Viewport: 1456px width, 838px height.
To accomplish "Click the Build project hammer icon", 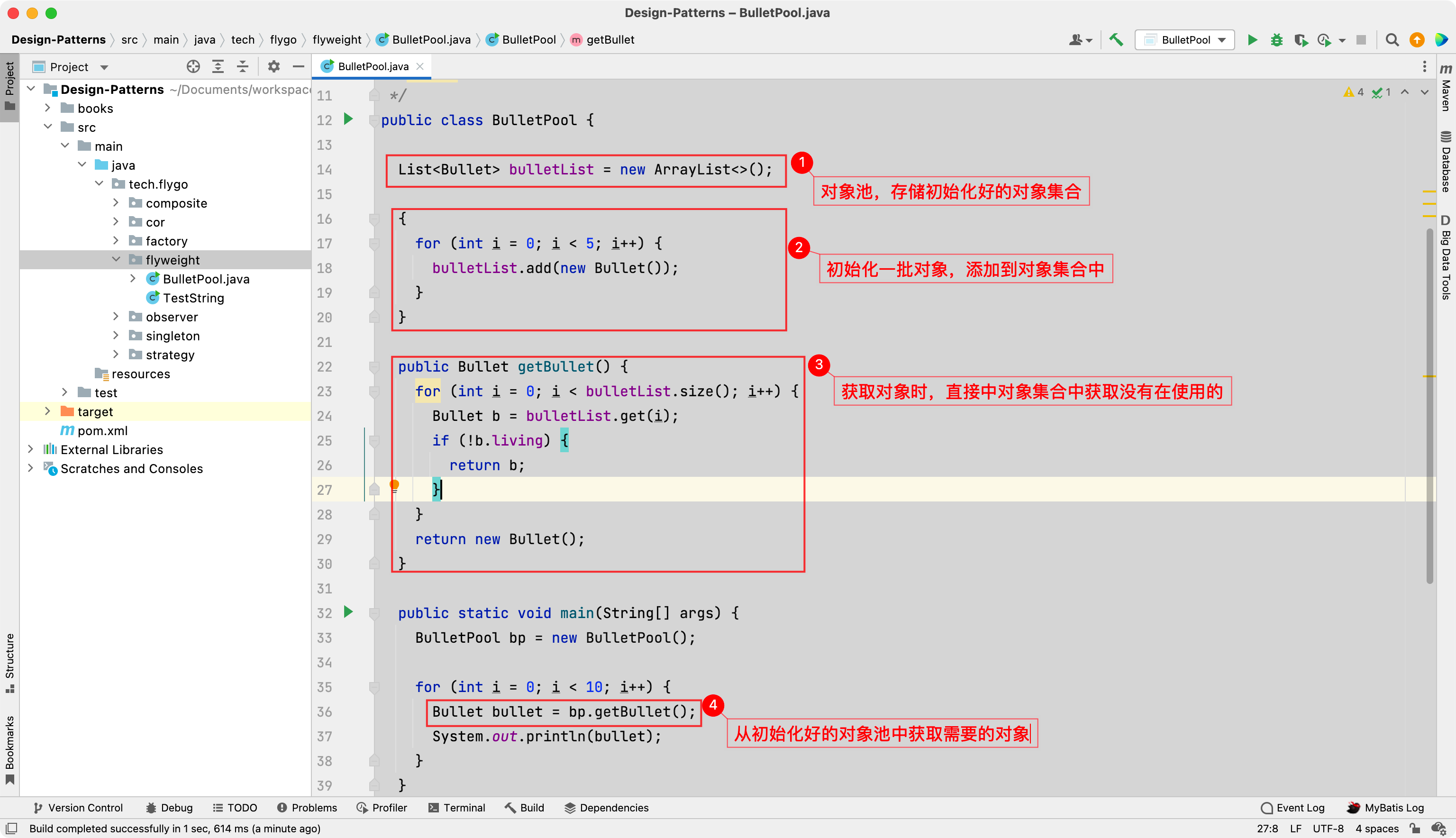I will coord(1116,40).
